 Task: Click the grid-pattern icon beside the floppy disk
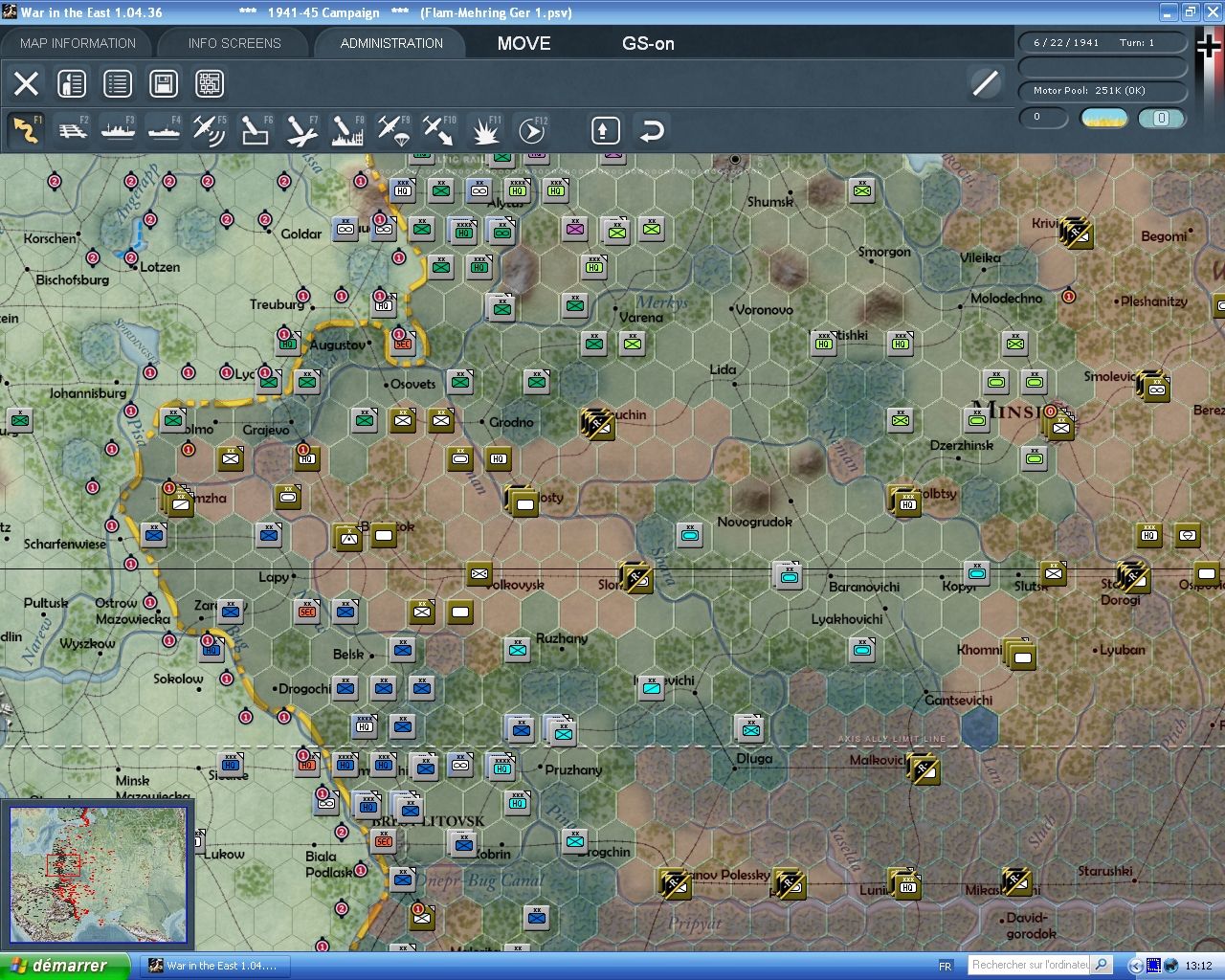[210, 83]
